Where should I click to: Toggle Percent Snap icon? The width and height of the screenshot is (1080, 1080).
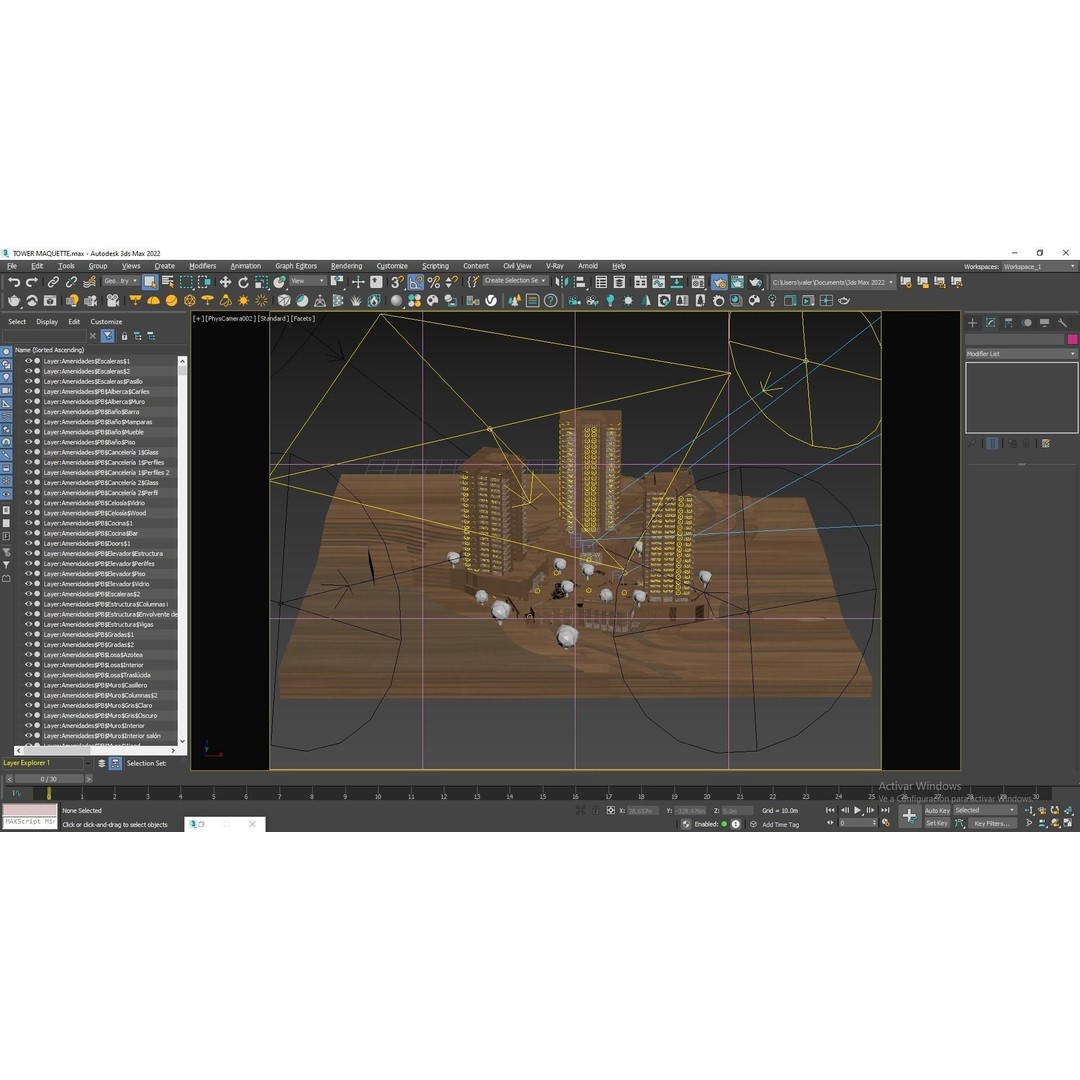pyautogui.click(x=433, y=282)
